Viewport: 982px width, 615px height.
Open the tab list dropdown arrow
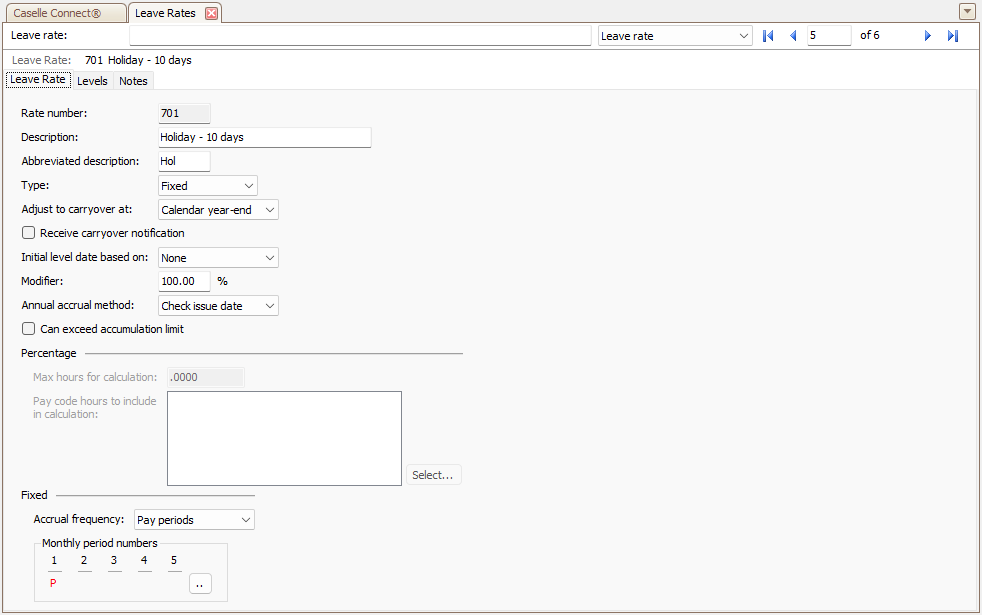click(967, 11)
